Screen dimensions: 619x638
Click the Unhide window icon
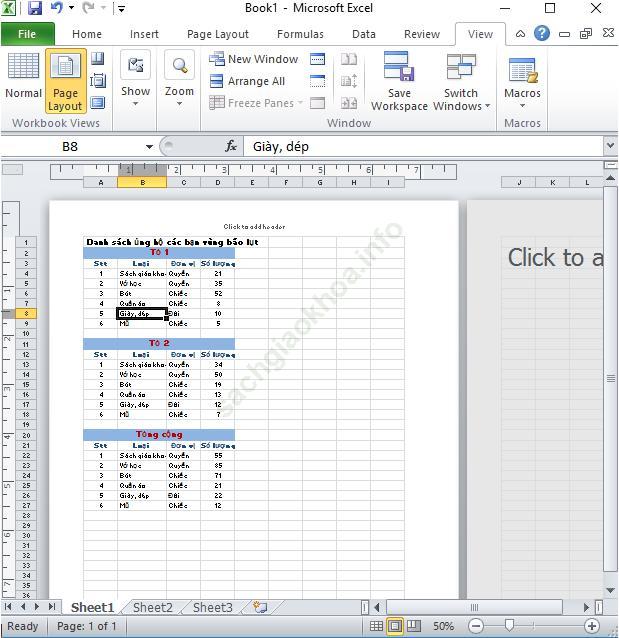pos(317,103)
